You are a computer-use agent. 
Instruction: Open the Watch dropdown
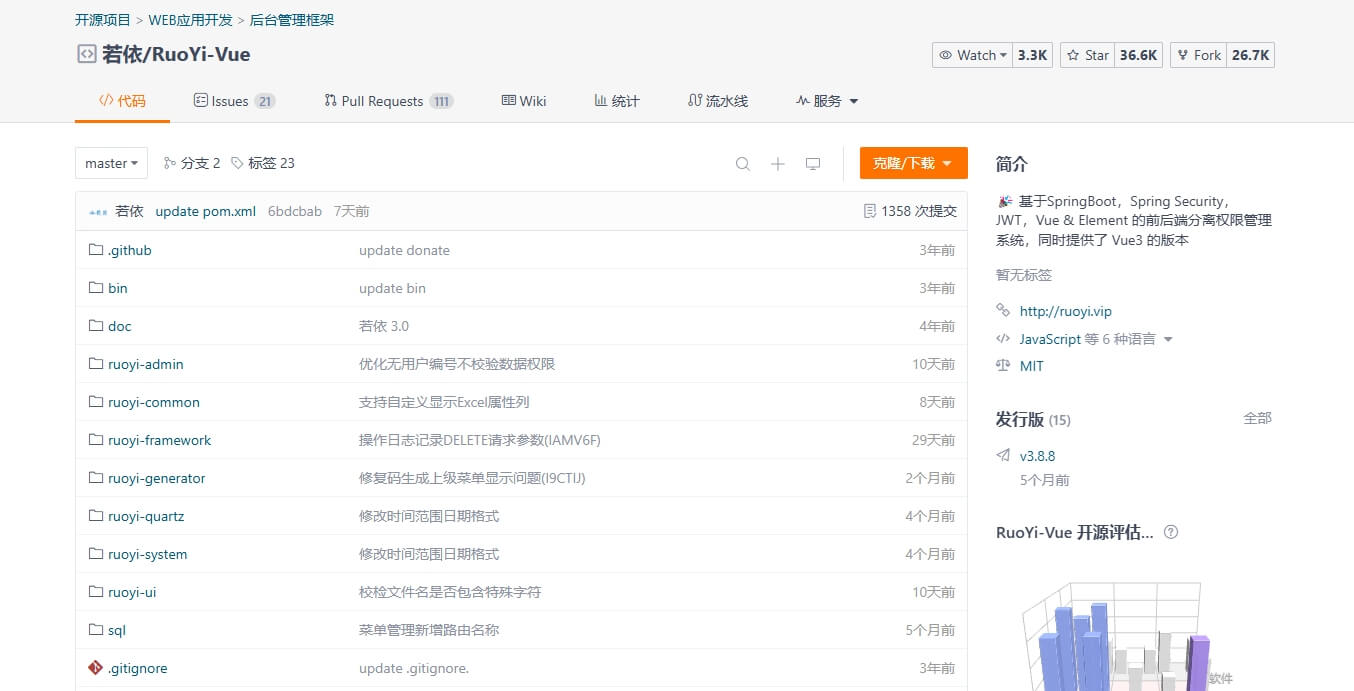coord(972,55)
